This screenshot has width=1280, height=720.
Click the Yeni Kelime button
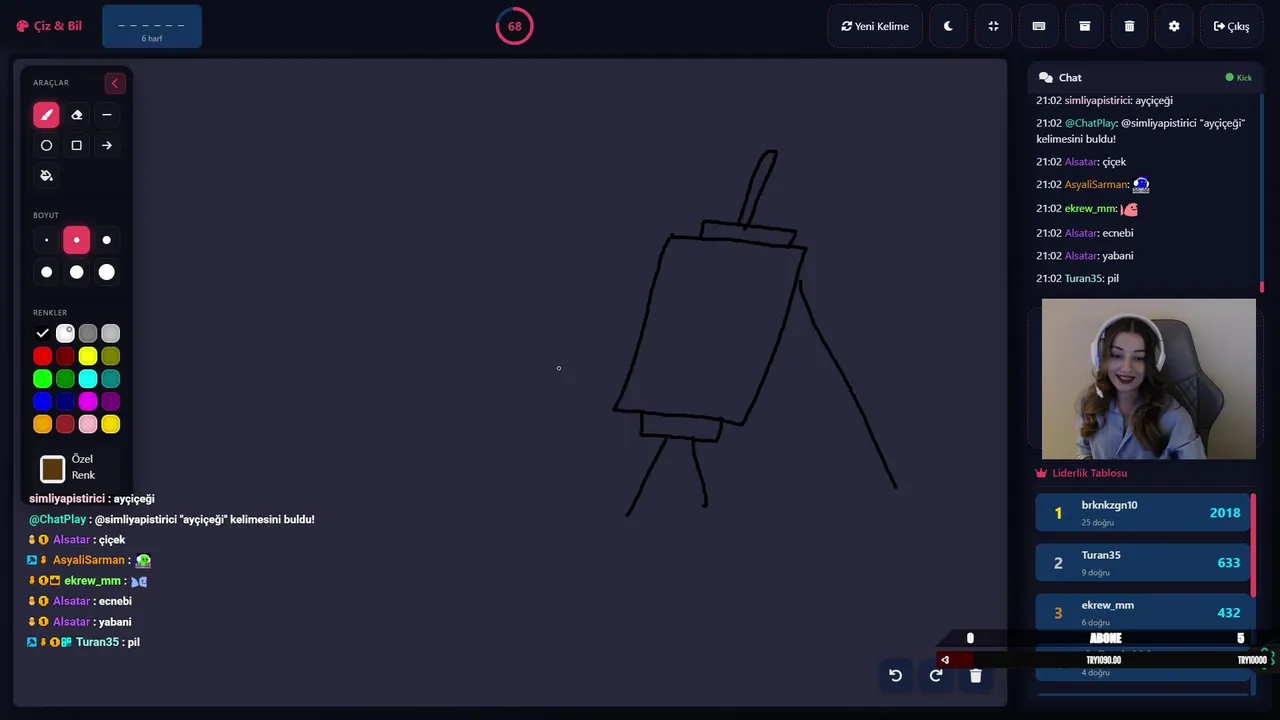[875, 26]
